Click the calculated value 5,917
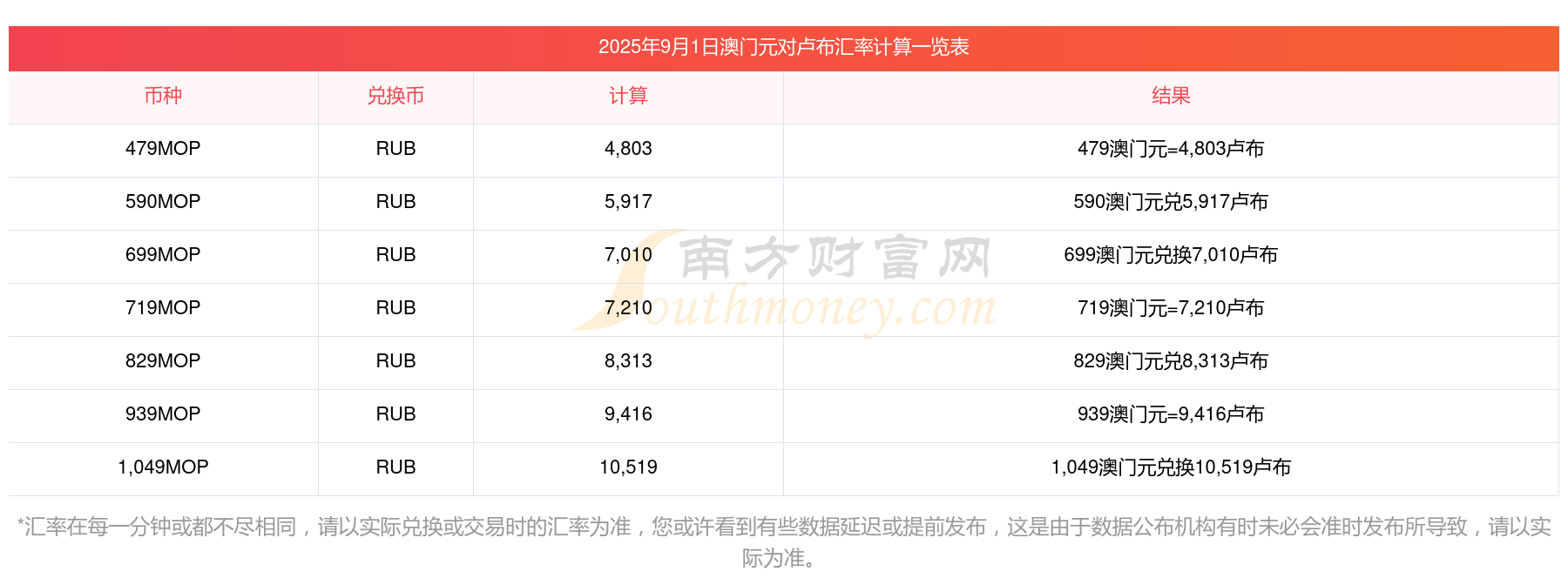 coord(628,202)
